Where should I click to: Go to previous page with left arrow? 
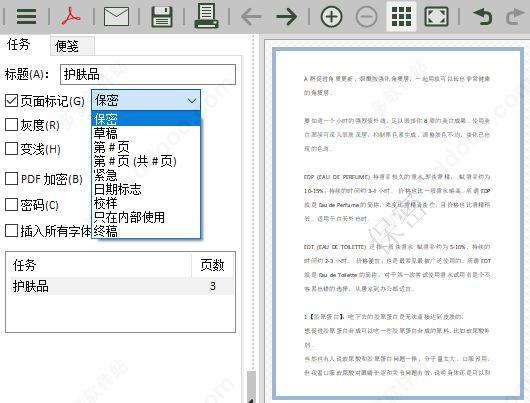[x=251, y=17]
